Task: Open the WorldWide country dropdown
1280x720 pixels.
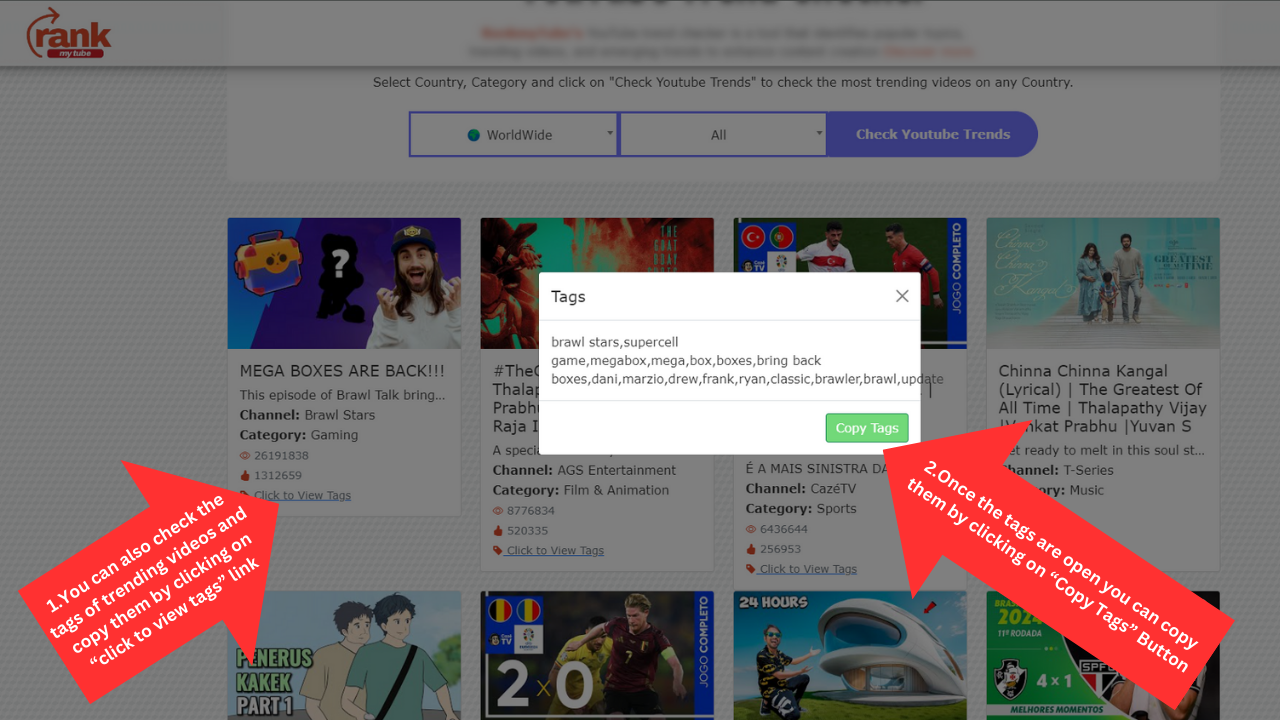Action: tap(514, 135)
